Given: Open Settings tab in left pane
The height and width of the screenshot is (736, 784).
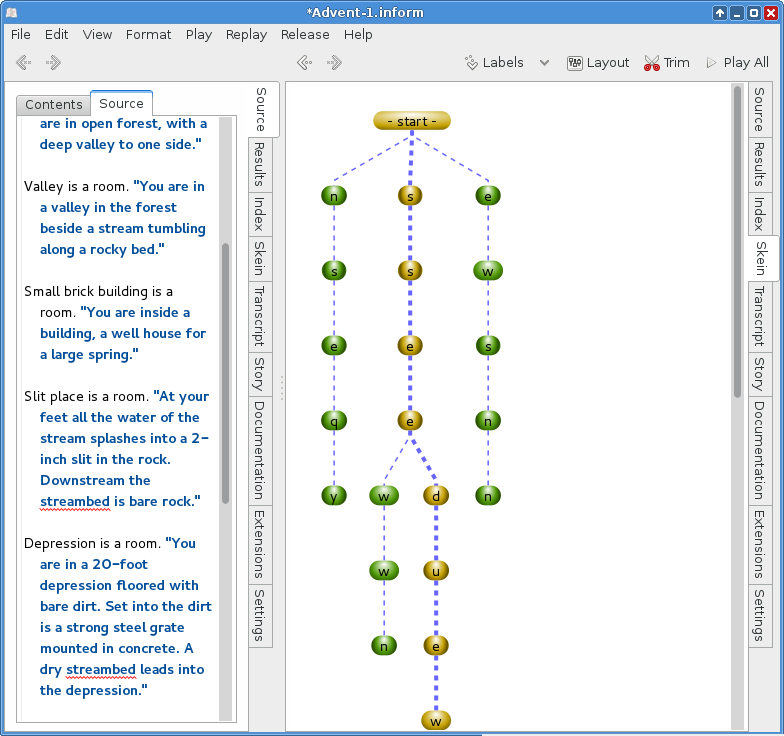Looking at the screenshot, I should [x=260, y=616].
